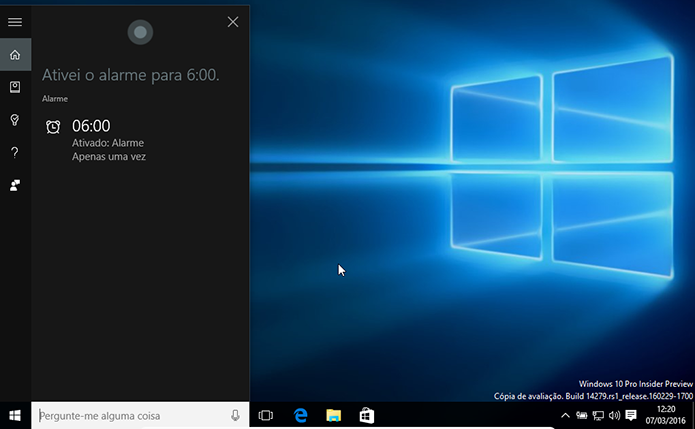
Task: Open the volume speaker tray icon
Action: 614,415
